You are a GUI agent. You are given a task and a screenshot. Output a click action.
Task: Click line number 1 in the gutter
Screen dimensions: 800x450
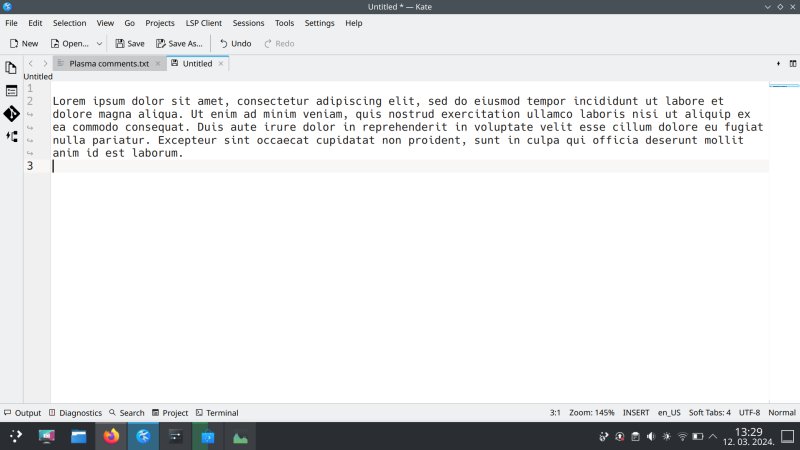click(x=30, y=88)
